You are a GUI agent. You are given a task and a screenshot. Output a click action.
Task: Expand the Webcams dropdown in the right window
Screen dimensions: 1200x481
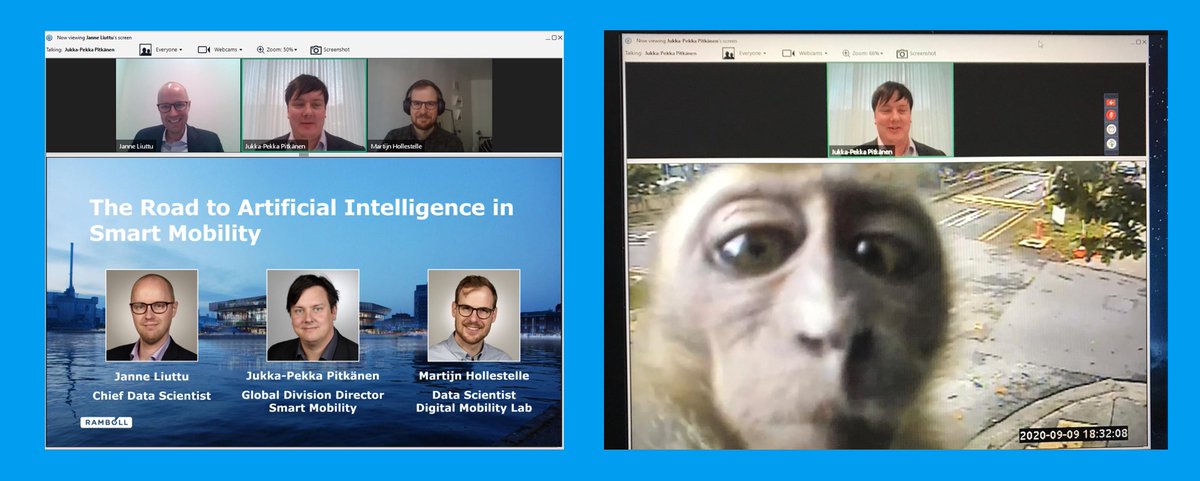point(813,53)
